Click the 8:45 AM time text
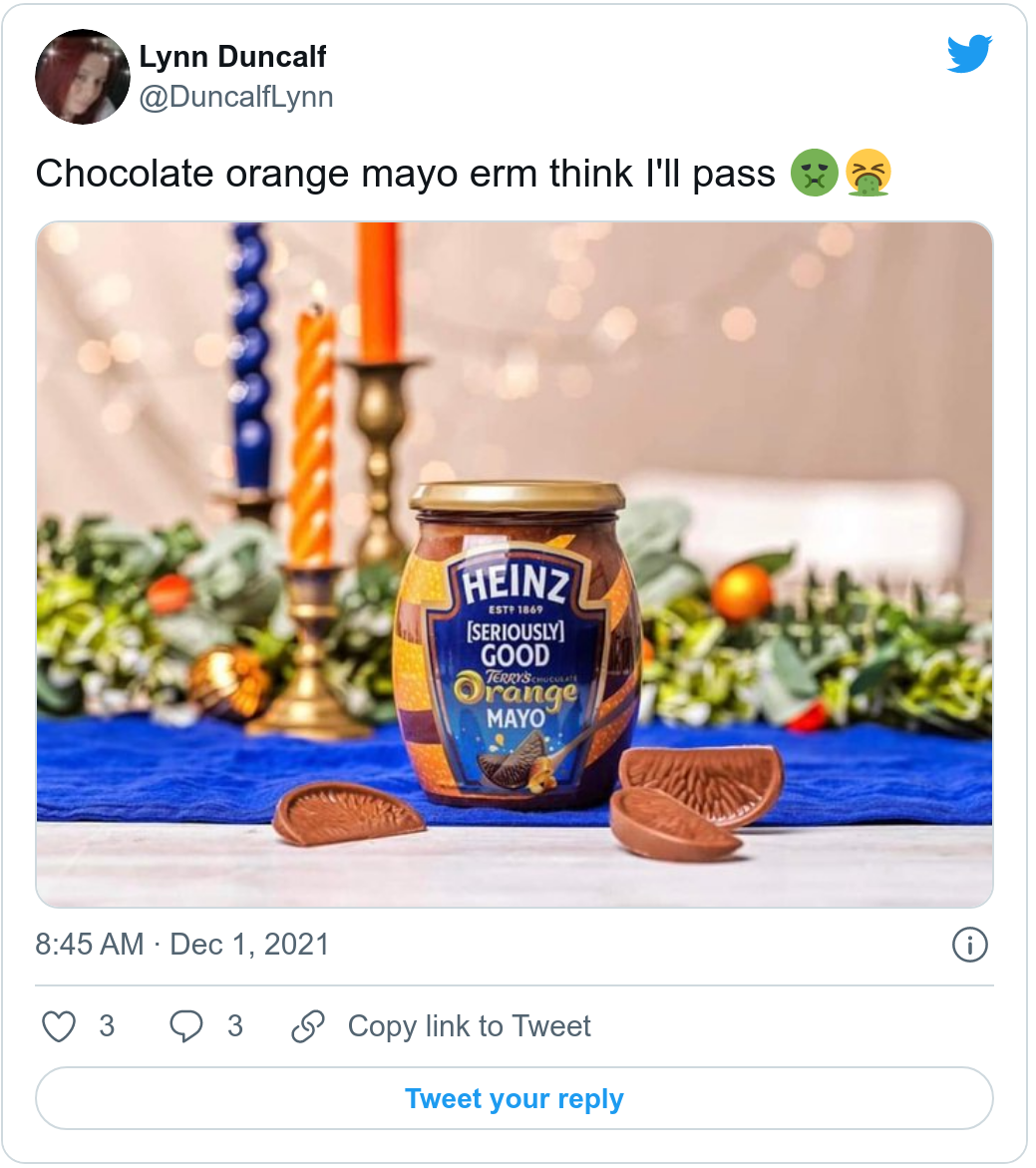 coord(90,945)
